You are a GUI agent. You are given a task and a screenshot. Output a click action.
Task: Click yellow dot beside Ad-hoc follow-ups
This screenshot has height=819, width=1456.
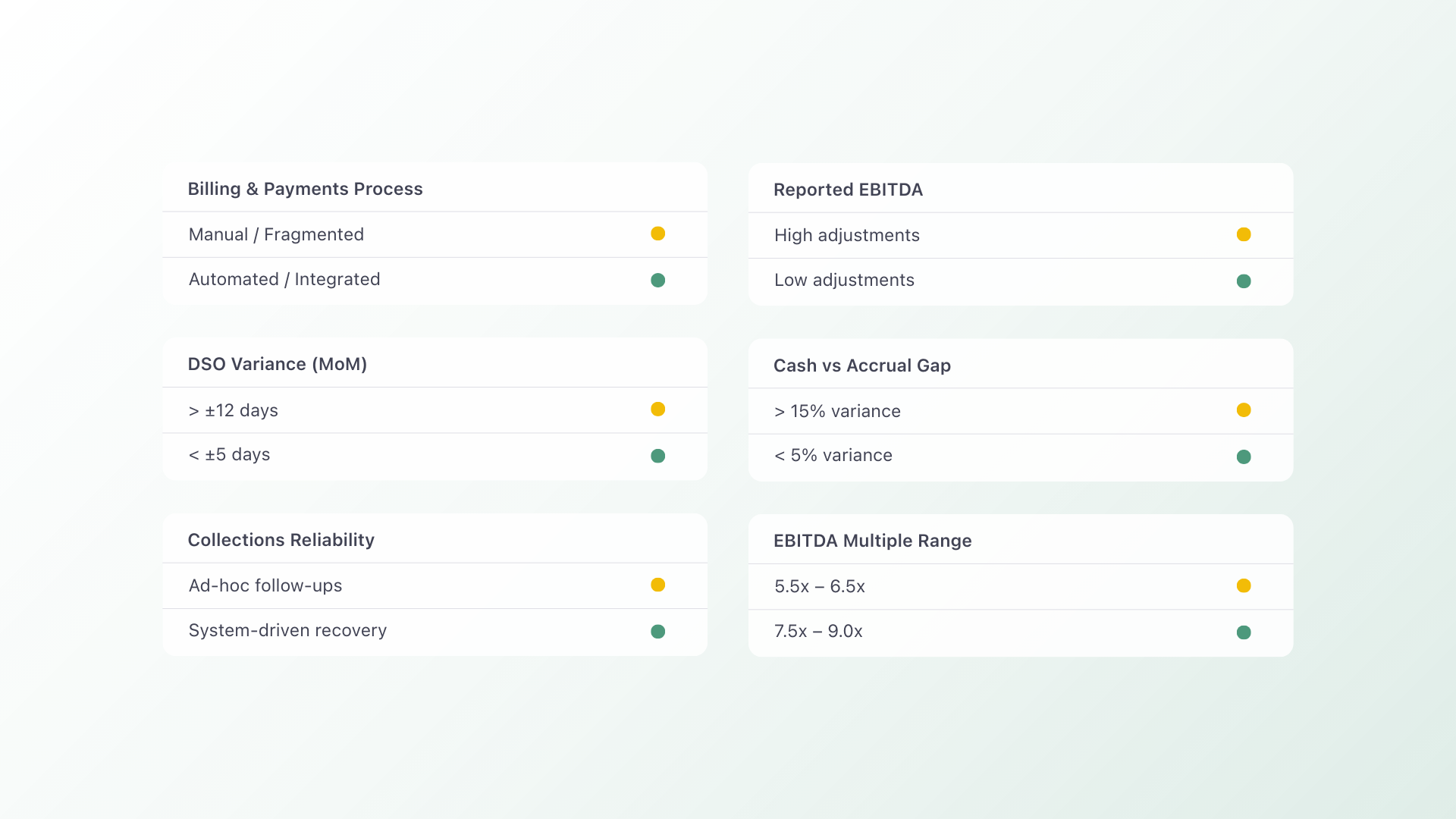pyautogui.click(x=658, y=585)
